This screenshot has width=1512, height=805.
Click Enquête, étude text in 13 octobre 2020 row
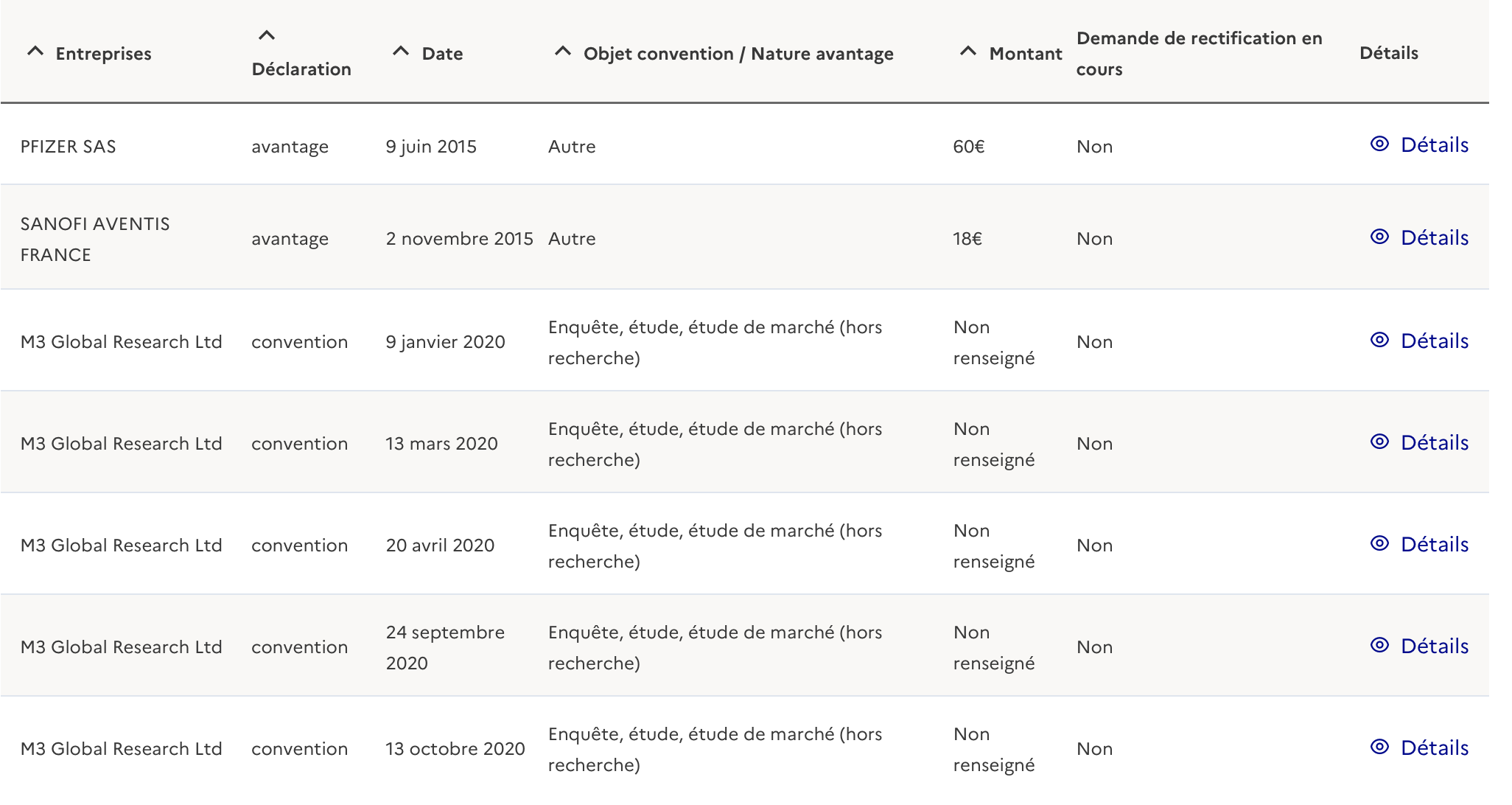pyautogui.click(x=715, y=749)
